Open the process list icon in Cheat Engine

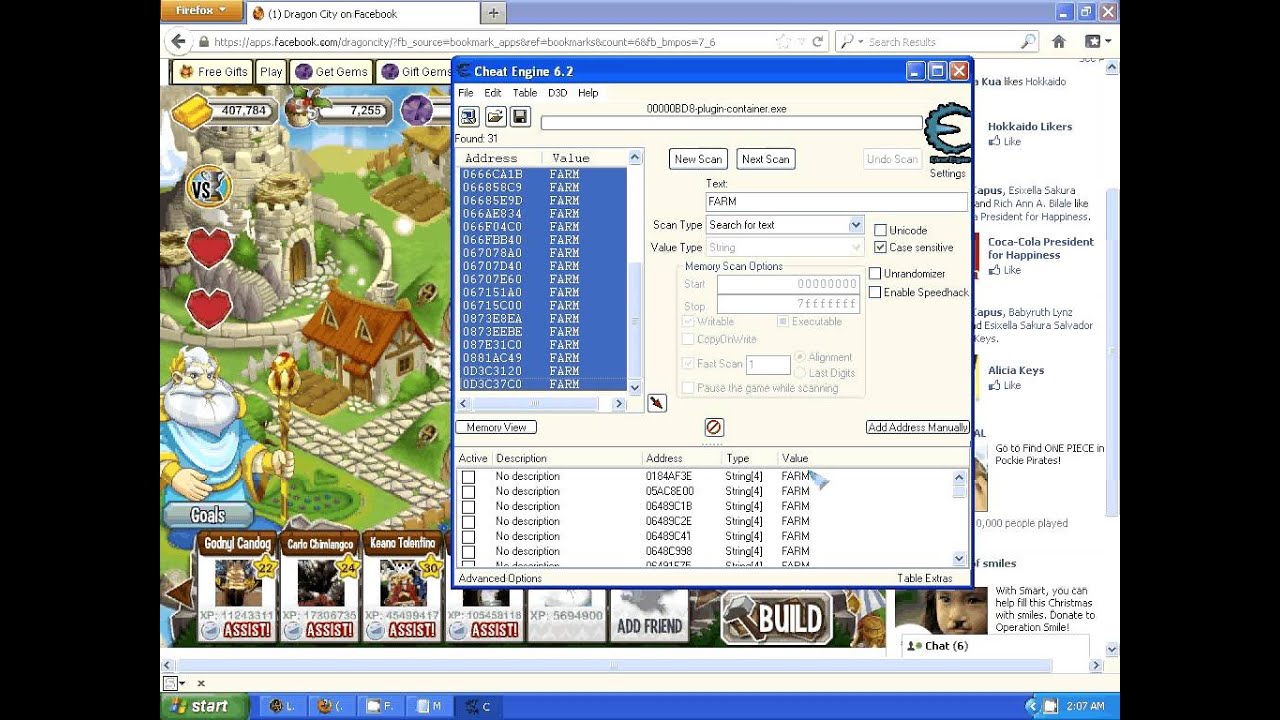[468, 117]
